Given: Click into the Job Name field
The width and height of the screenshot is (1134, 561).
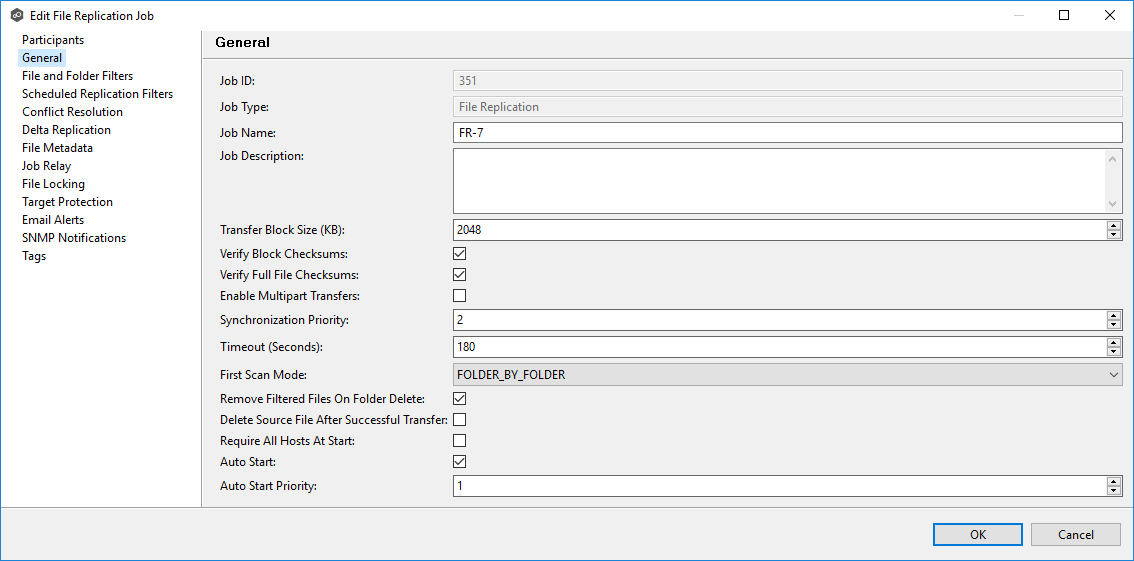Looking at the screenshot, I should coord(787,133).
